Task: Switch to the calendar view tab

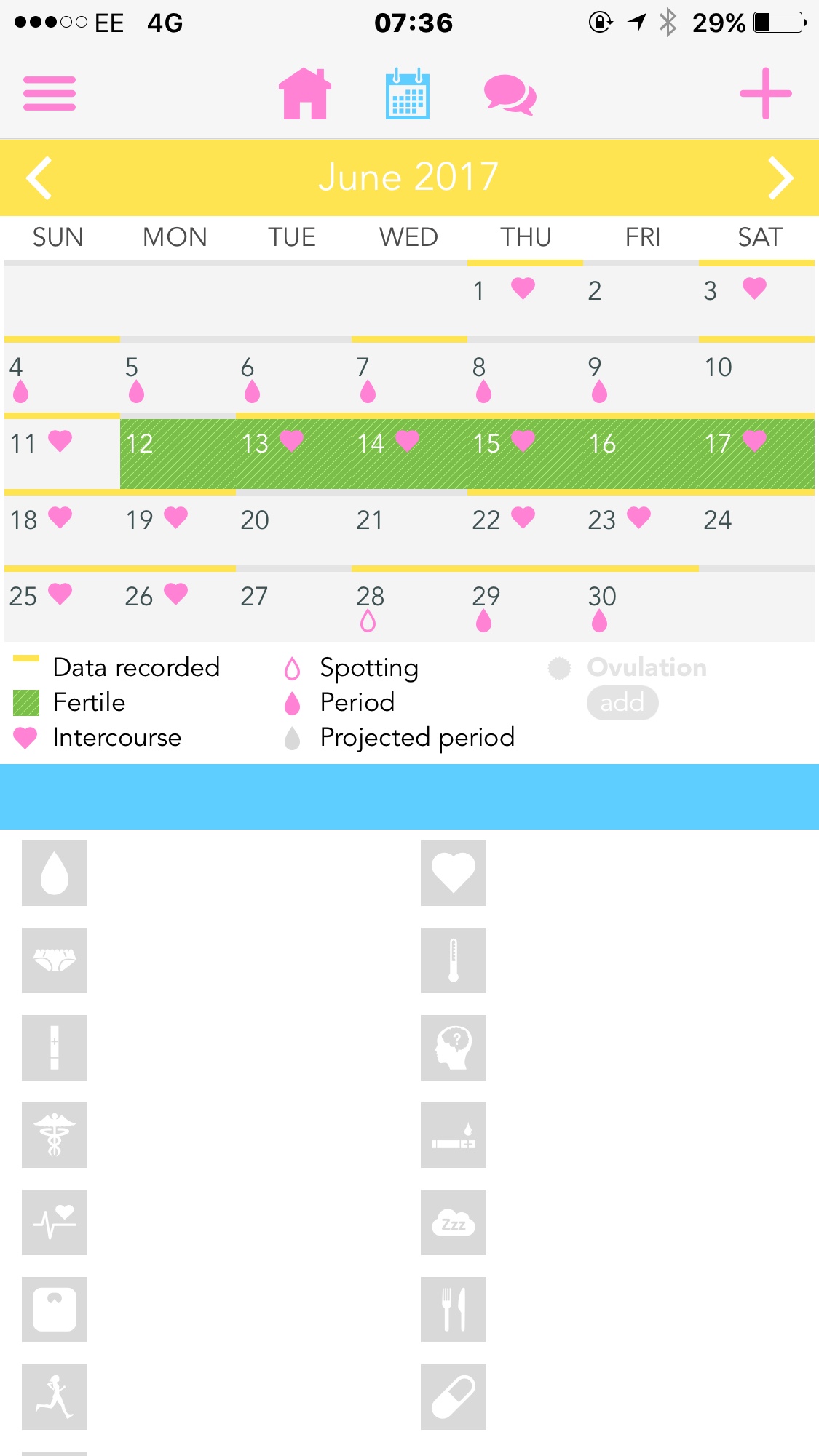Action: pos(408,93)
